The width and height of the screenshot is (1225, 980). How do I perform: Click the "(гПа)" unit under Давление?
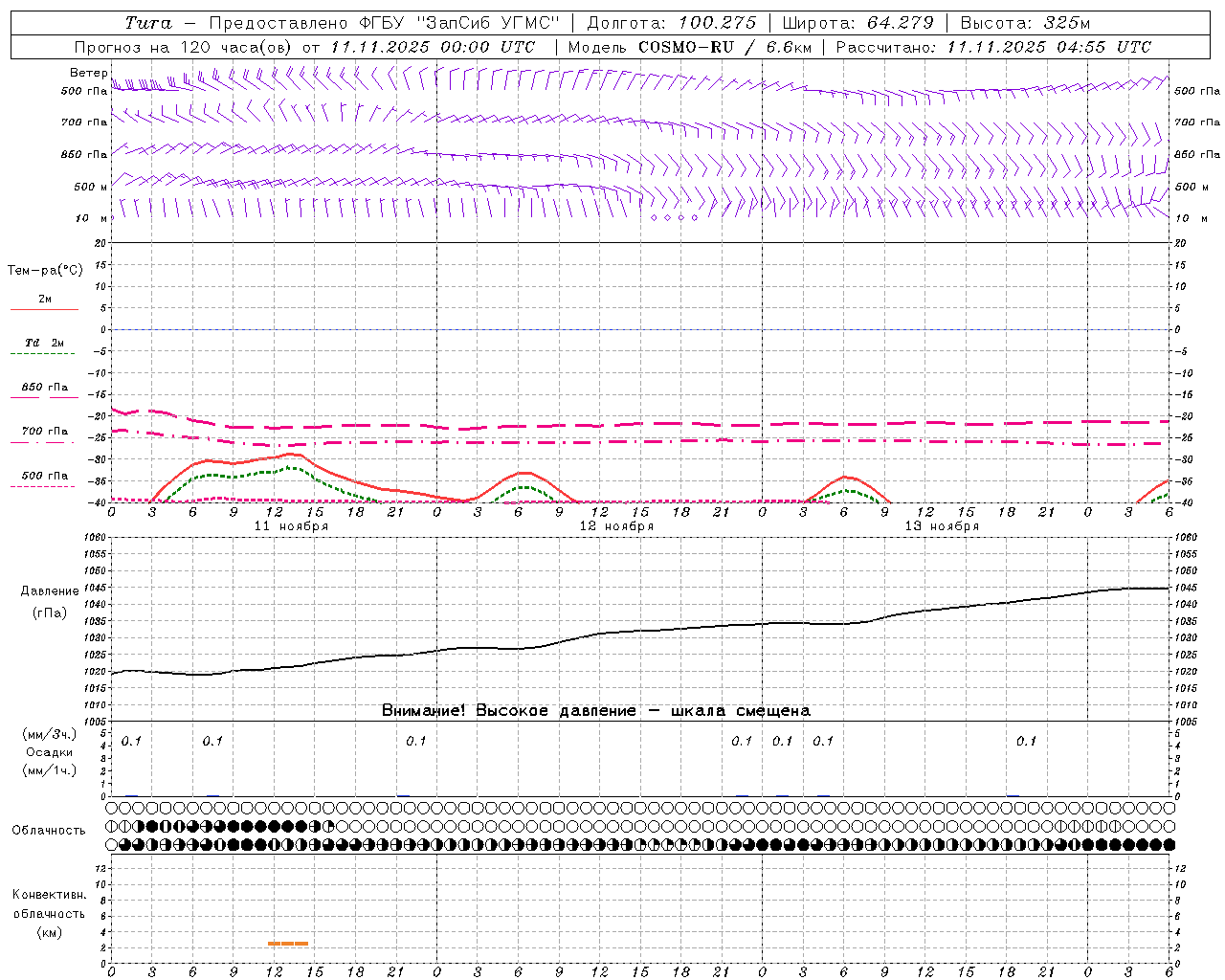click(x=50, y=613)
